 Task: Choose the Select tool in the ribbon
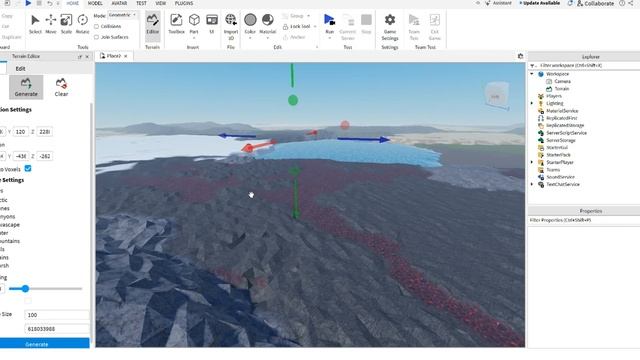click(35, 24)
